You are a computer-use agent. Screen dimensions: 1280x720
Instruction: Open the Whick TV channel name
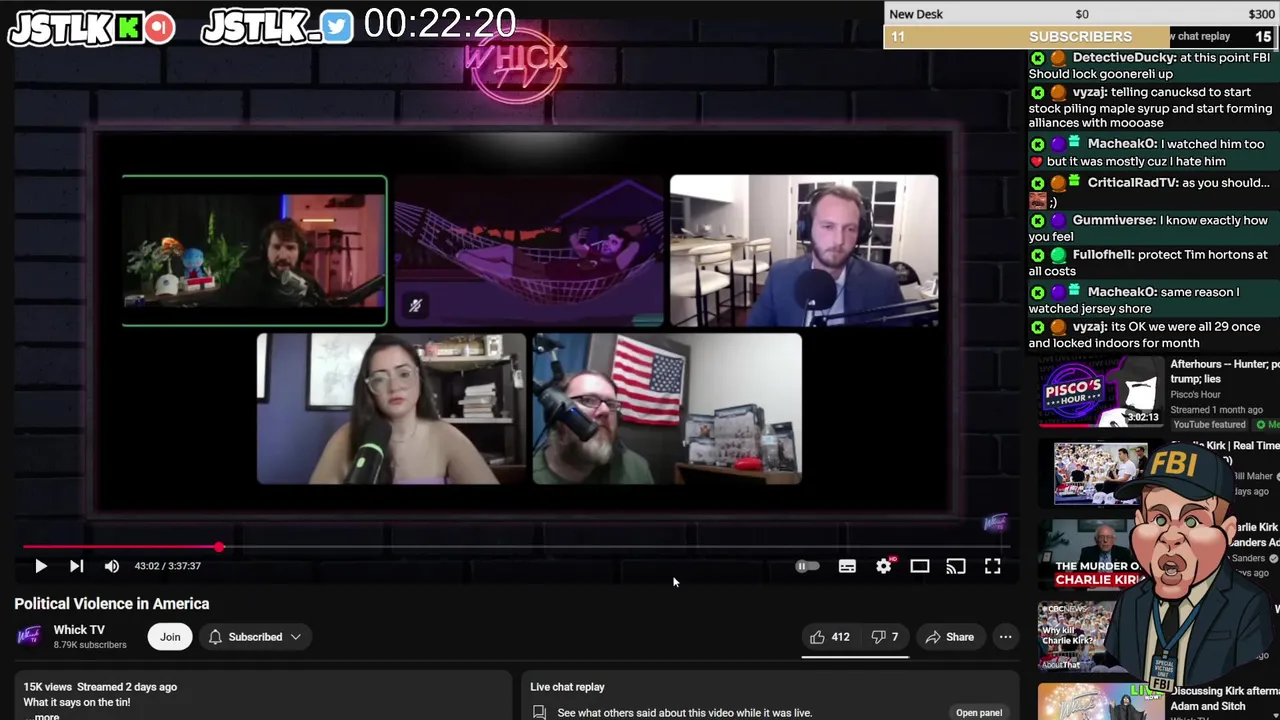(79, 630)
